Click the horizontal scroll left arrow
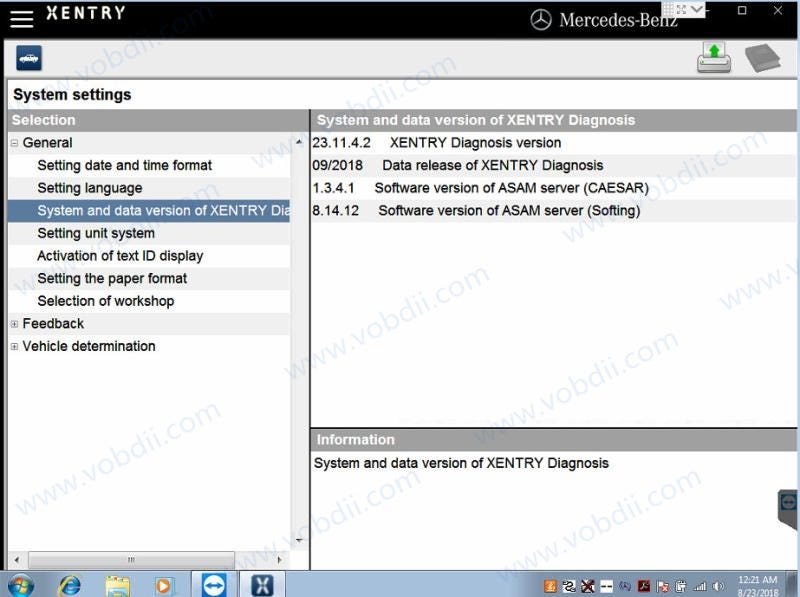800x597 pixels. [x=17, y=560]
